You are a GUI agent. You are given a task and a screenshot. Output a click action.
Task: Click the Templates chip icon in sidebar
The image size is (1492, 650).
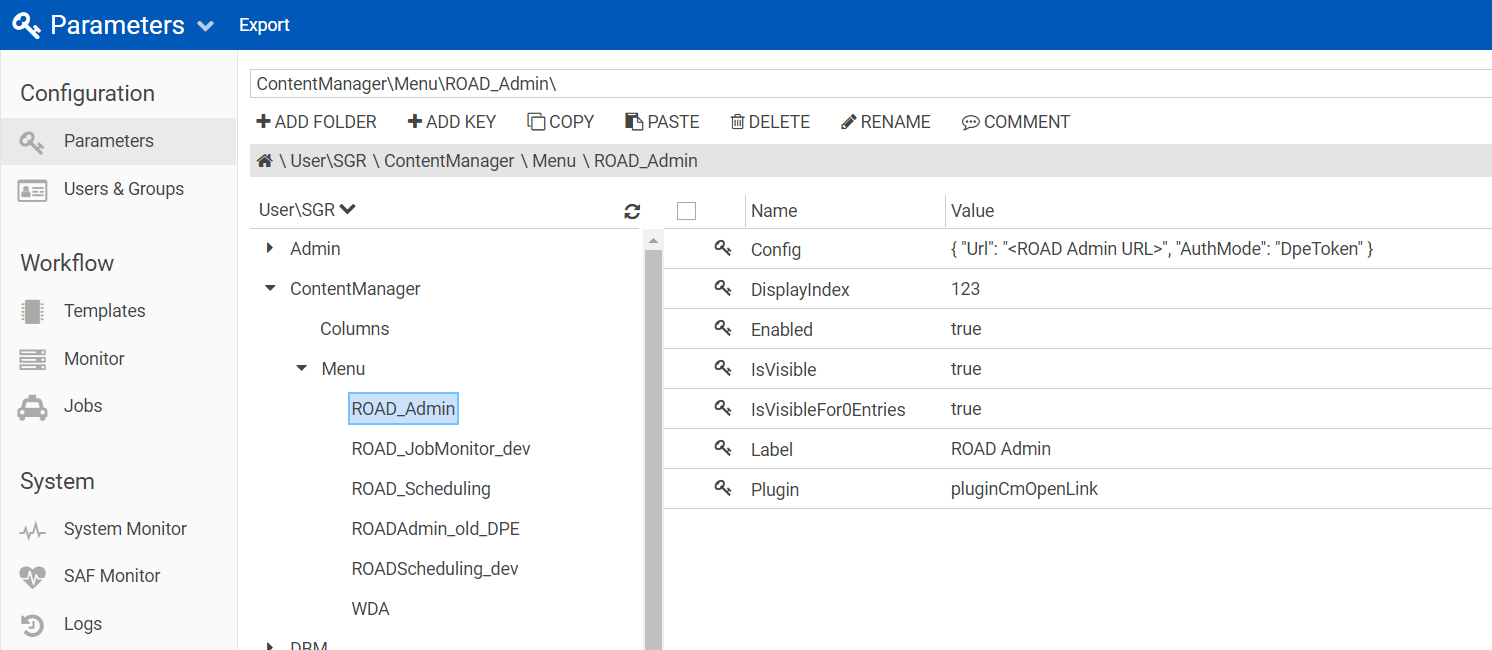(x=33, y=311)
